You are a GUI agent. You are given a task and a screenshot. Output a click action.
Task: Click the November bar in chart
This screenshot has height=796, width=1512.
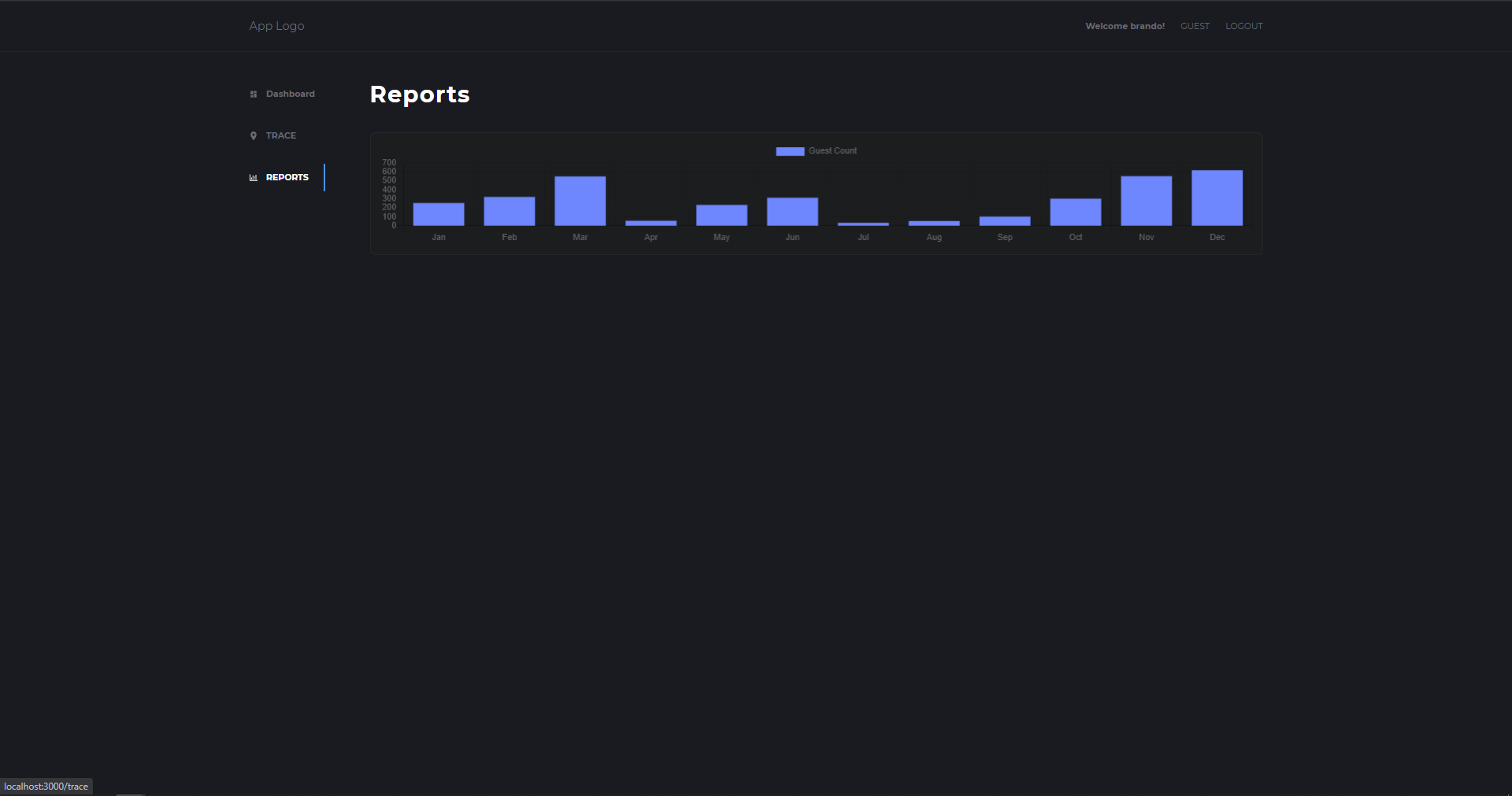pos(1146,201)
